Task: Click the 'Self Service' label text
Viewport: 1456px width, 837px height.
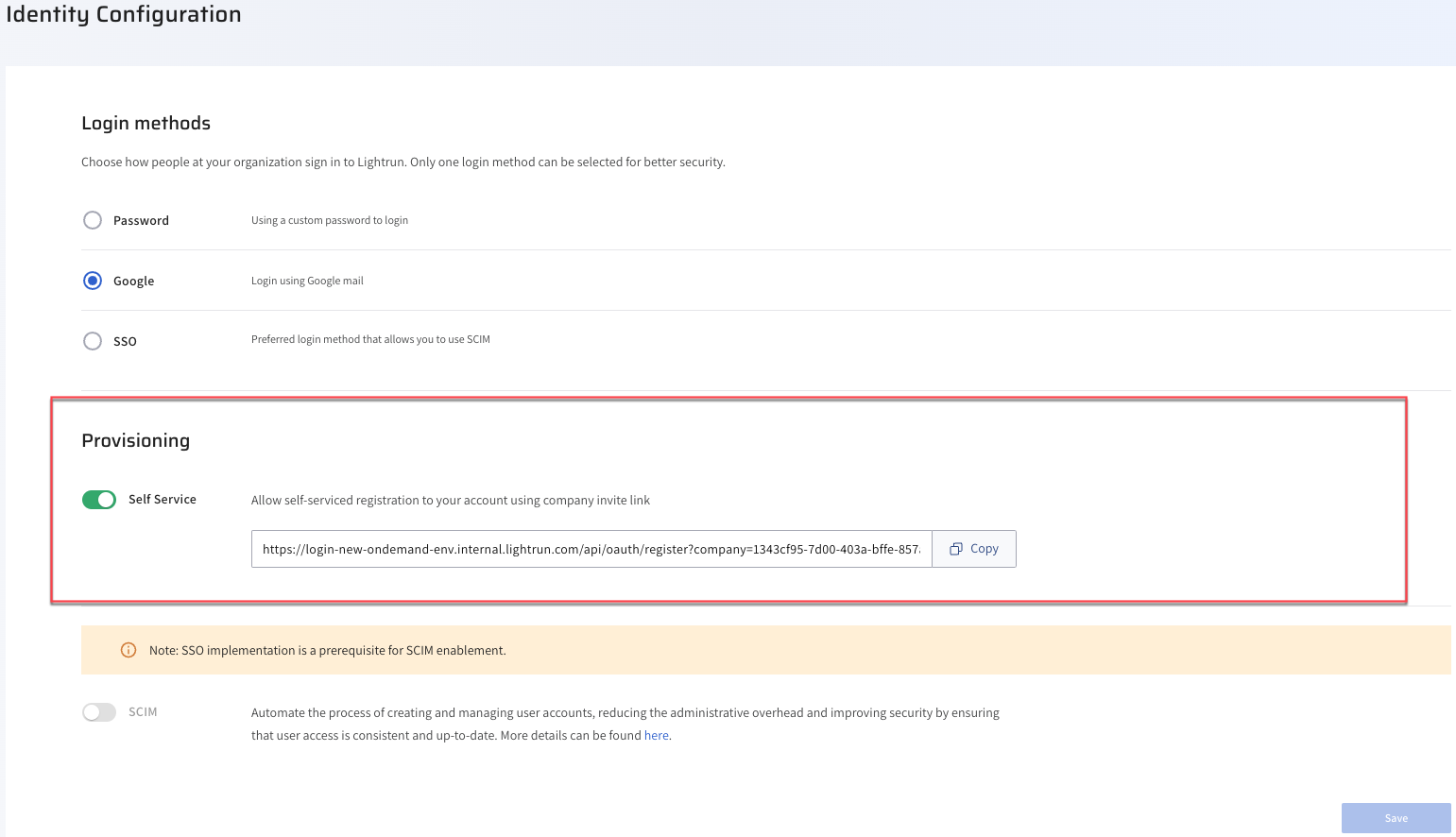Action: click(x=163, y=500)
